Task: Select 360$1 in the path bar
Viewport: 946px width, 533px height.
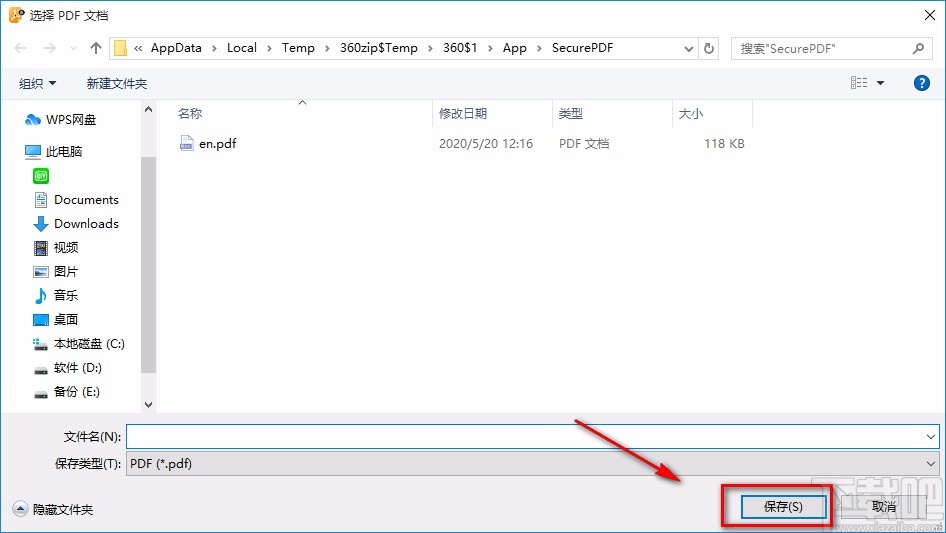Action: pos(460,48)
